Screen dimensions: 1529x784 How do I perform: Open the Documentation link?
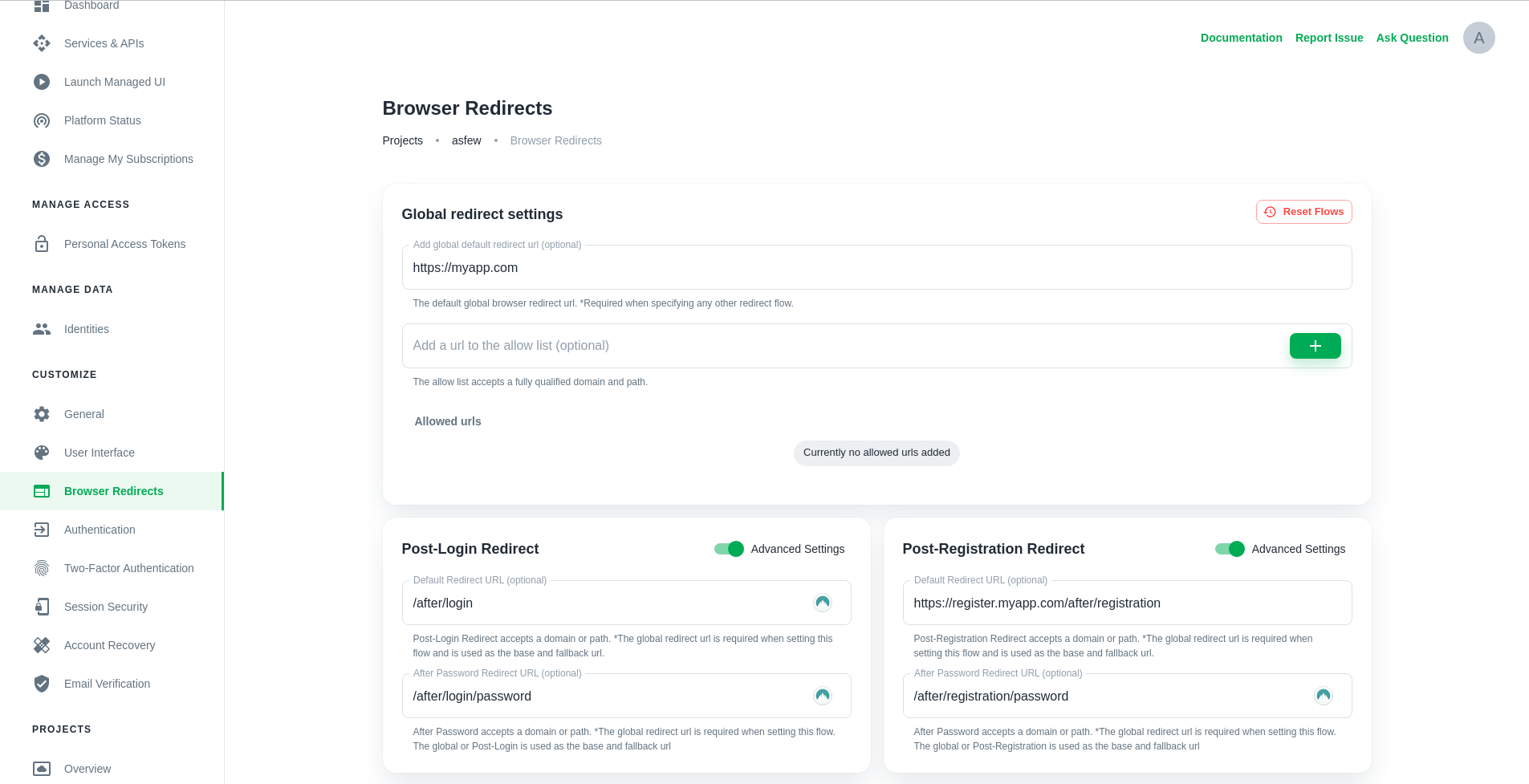pyautogui.click(x=1241, y=38)
